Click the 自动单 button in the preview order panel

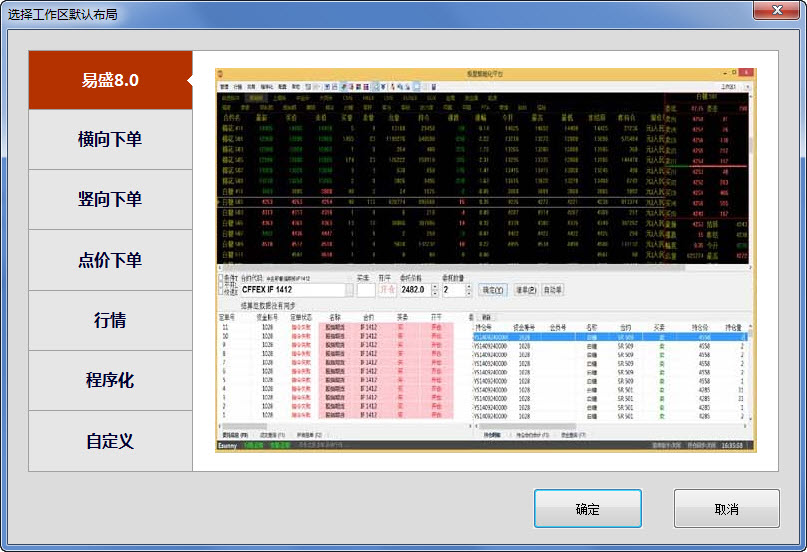point(553,290)
